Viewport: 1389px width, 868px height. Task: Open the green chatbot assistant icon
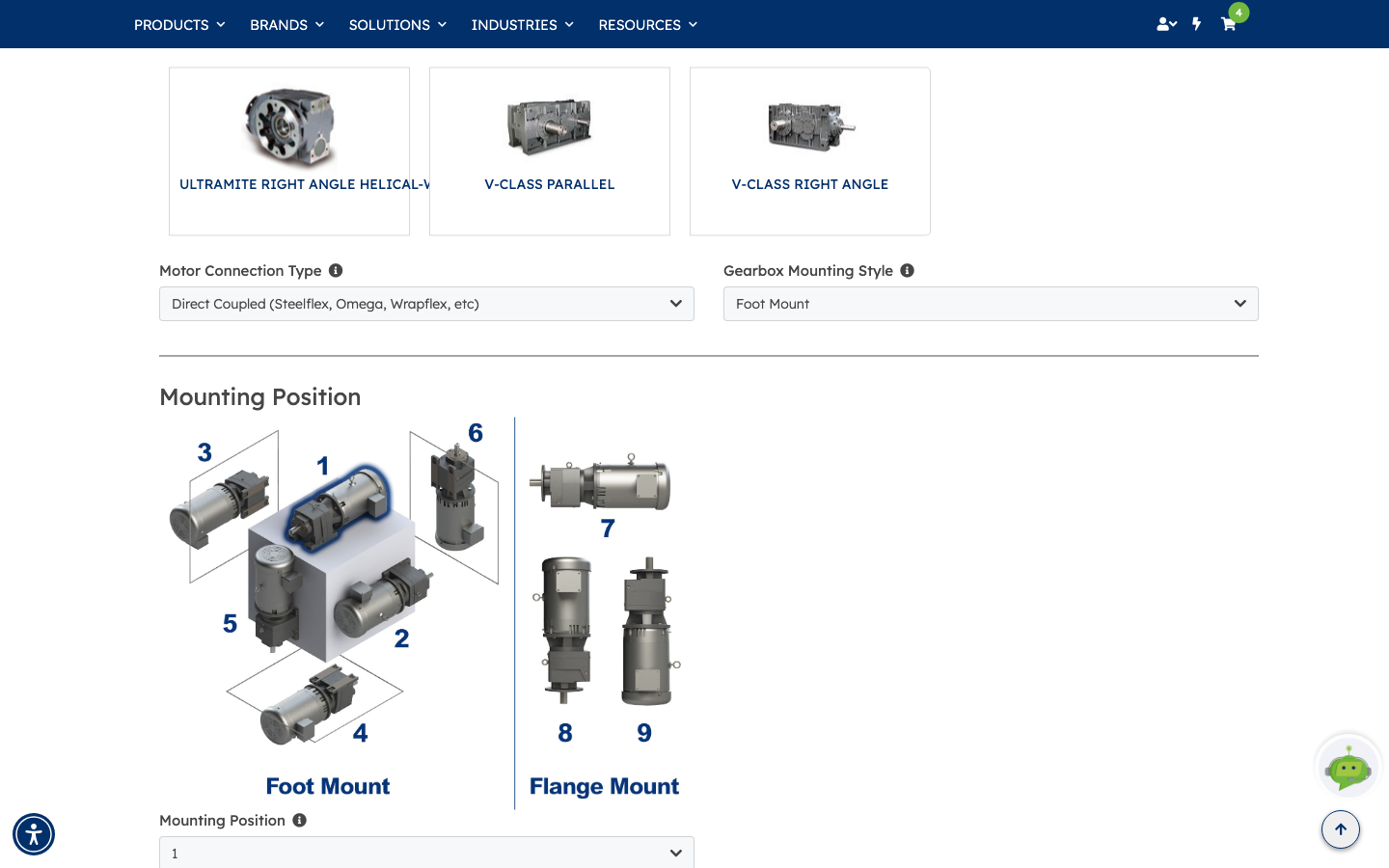(1348, 768)
